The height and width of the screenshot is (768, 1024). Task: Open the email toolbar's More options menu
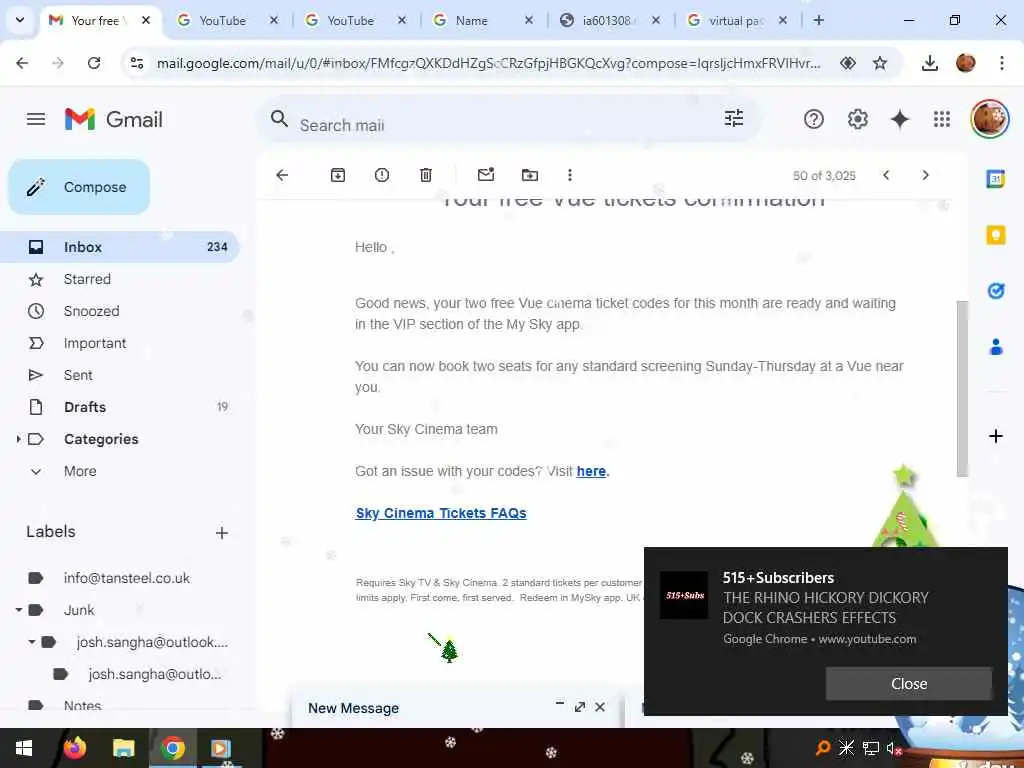(x=570, y=175)
